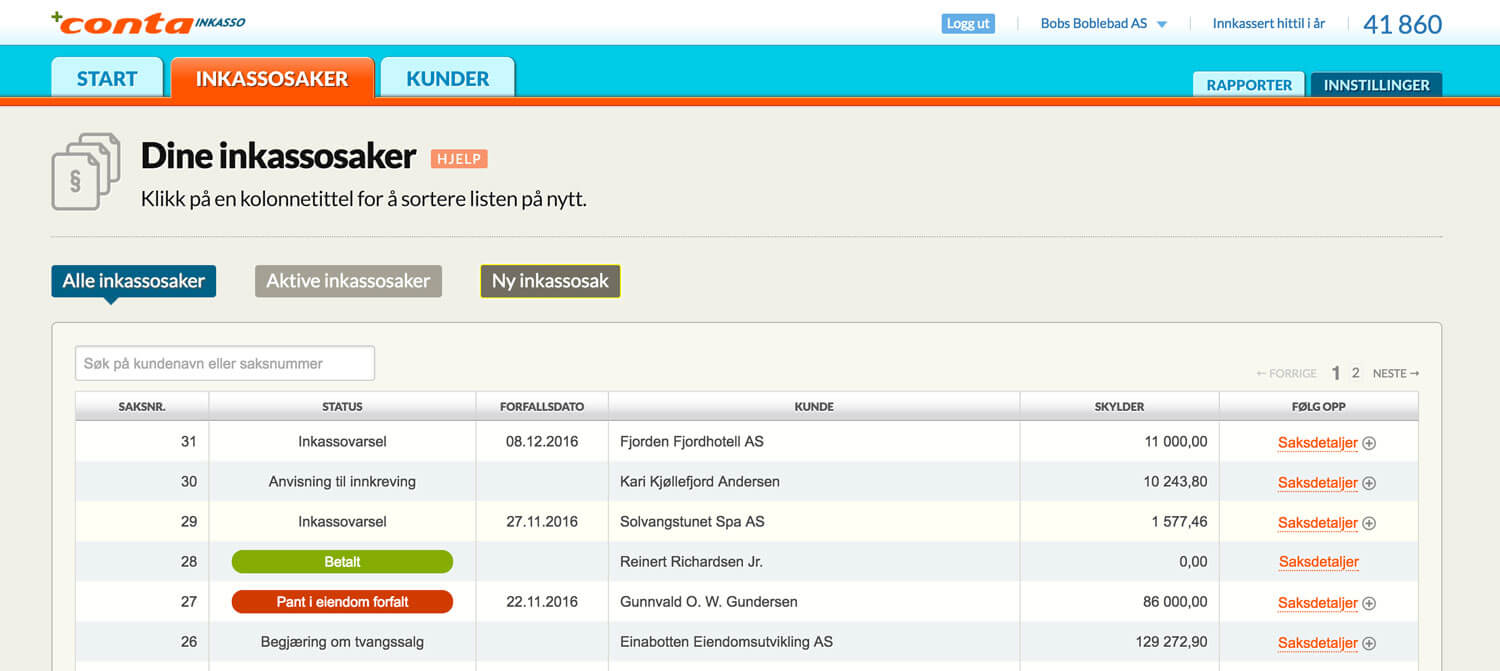Expand row 31 with its plus icon

click(1369, 443)
